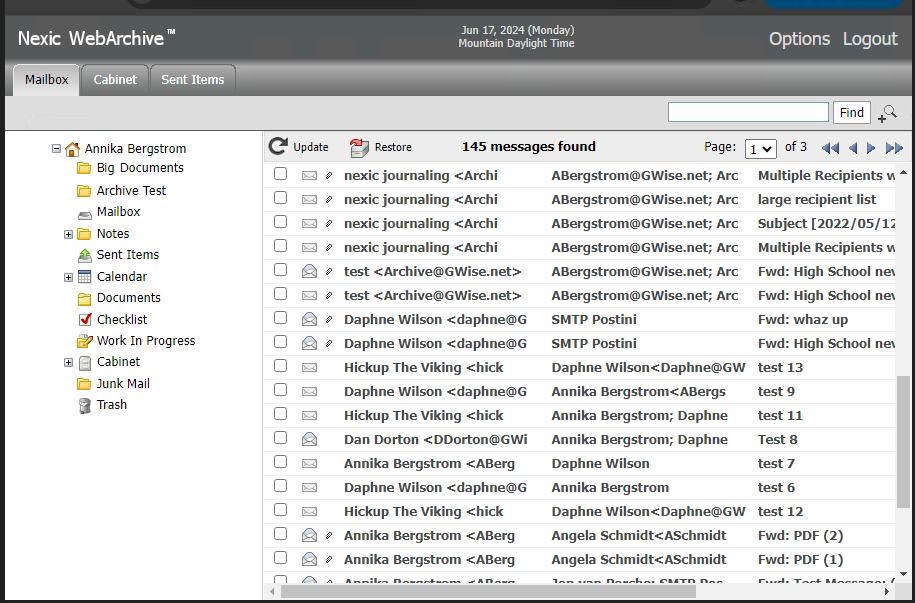The image size is (915, 603).
Task: Click the Find button
Action: click(x=851, y=113)
